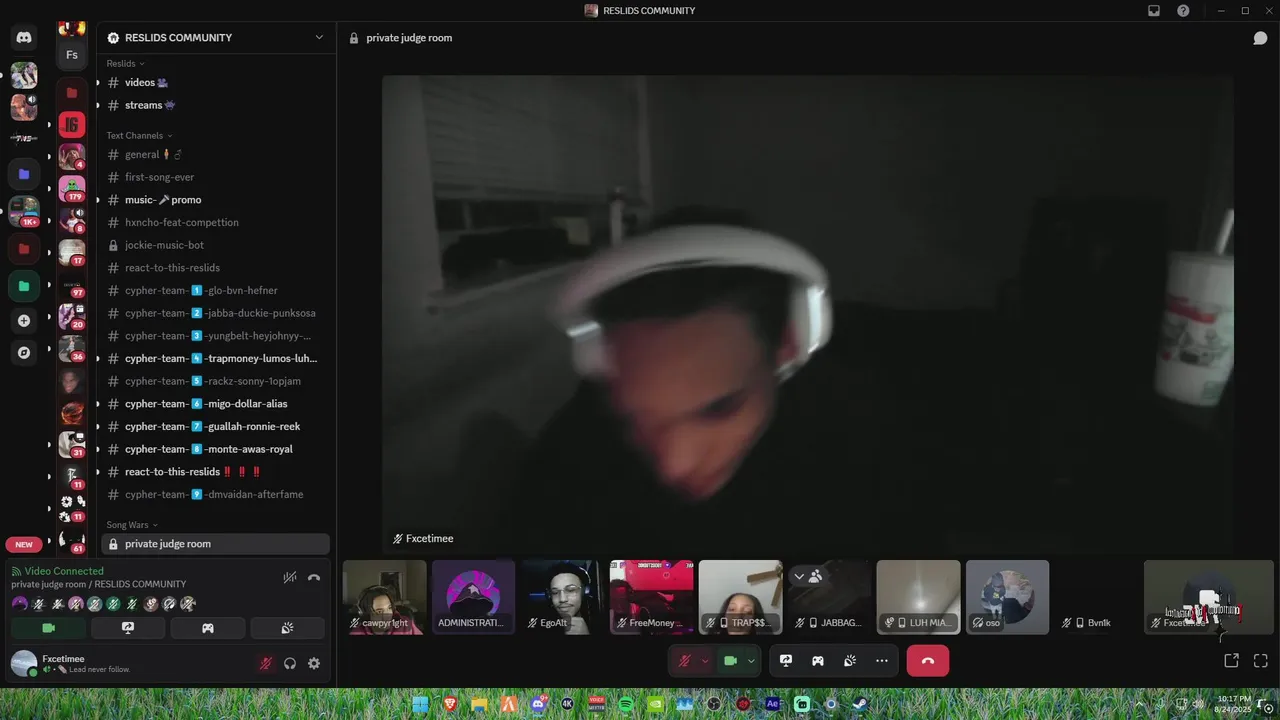
Task: Toggle deafen headphones icon in user panel
Action: (290, 663)
